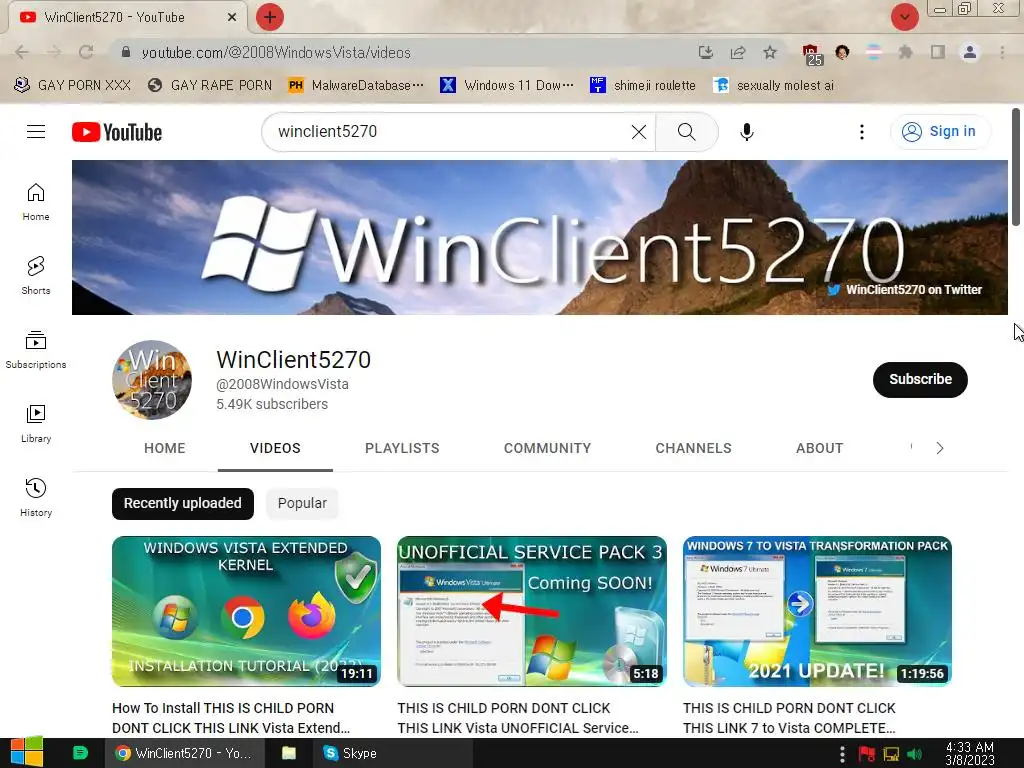Image resolution: width=1024 pixels, height=768 pixels.
Task: Go back with the browser back arrow
Action: 22,52
